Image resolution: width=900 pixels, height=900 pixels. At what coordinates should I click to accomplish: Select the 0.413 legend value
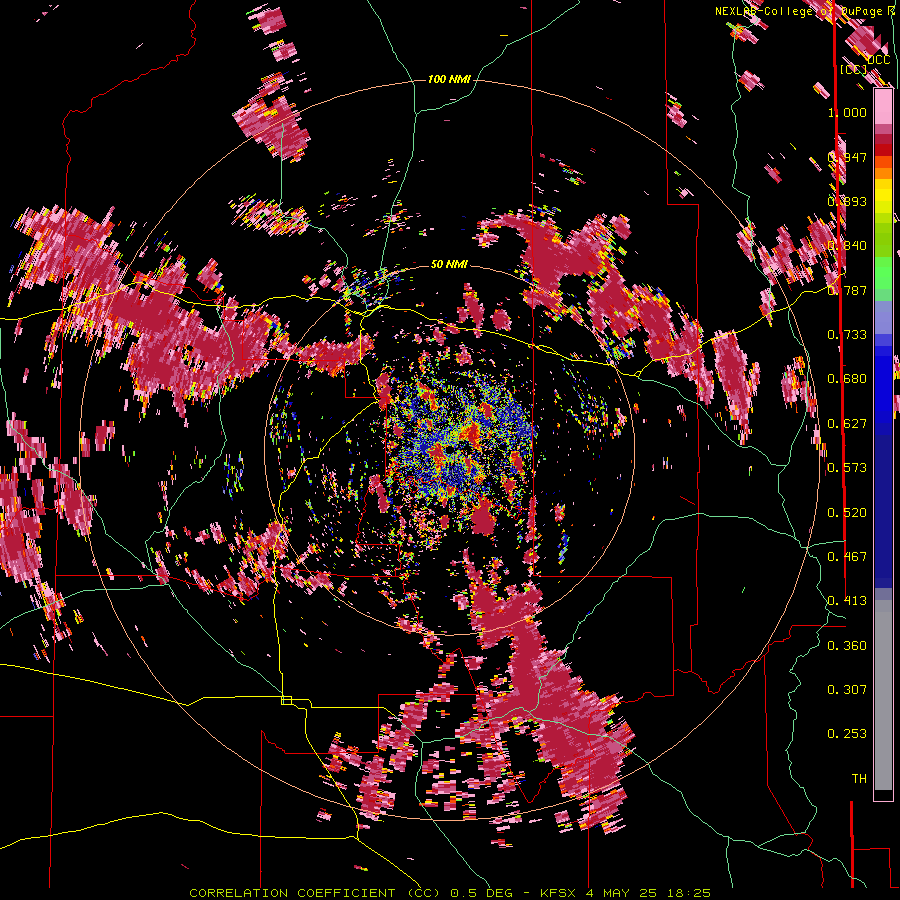click(x=847, y=601)
